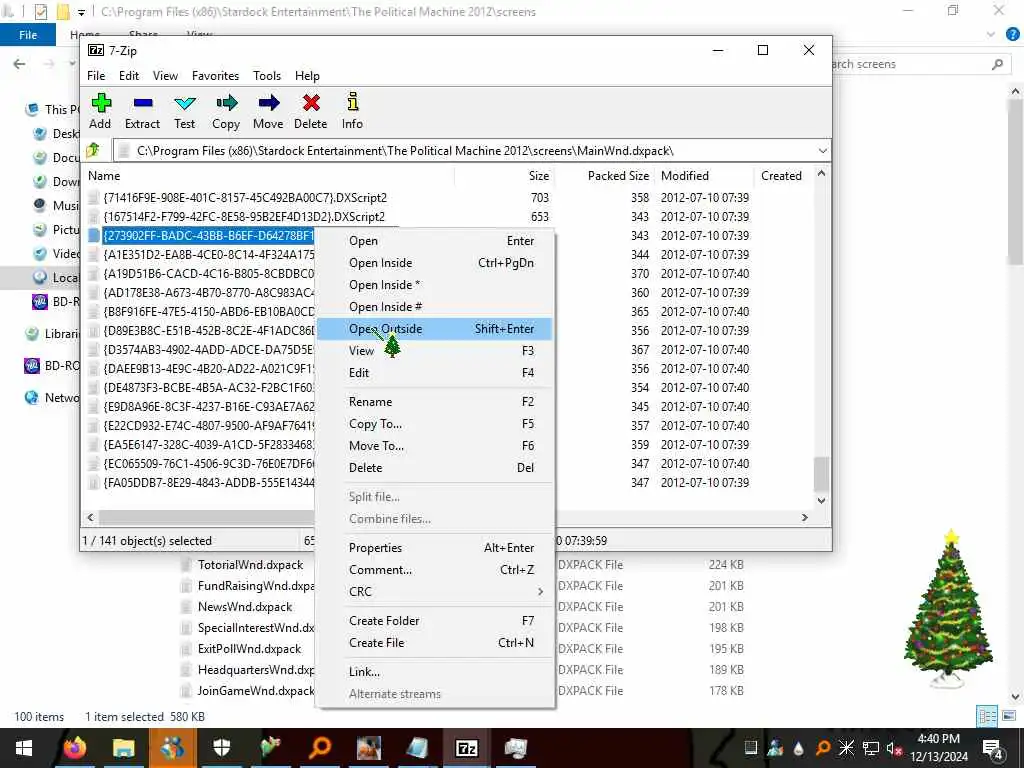
Task: Sort by Packed Size column header
Action: [x=603, y=176]
